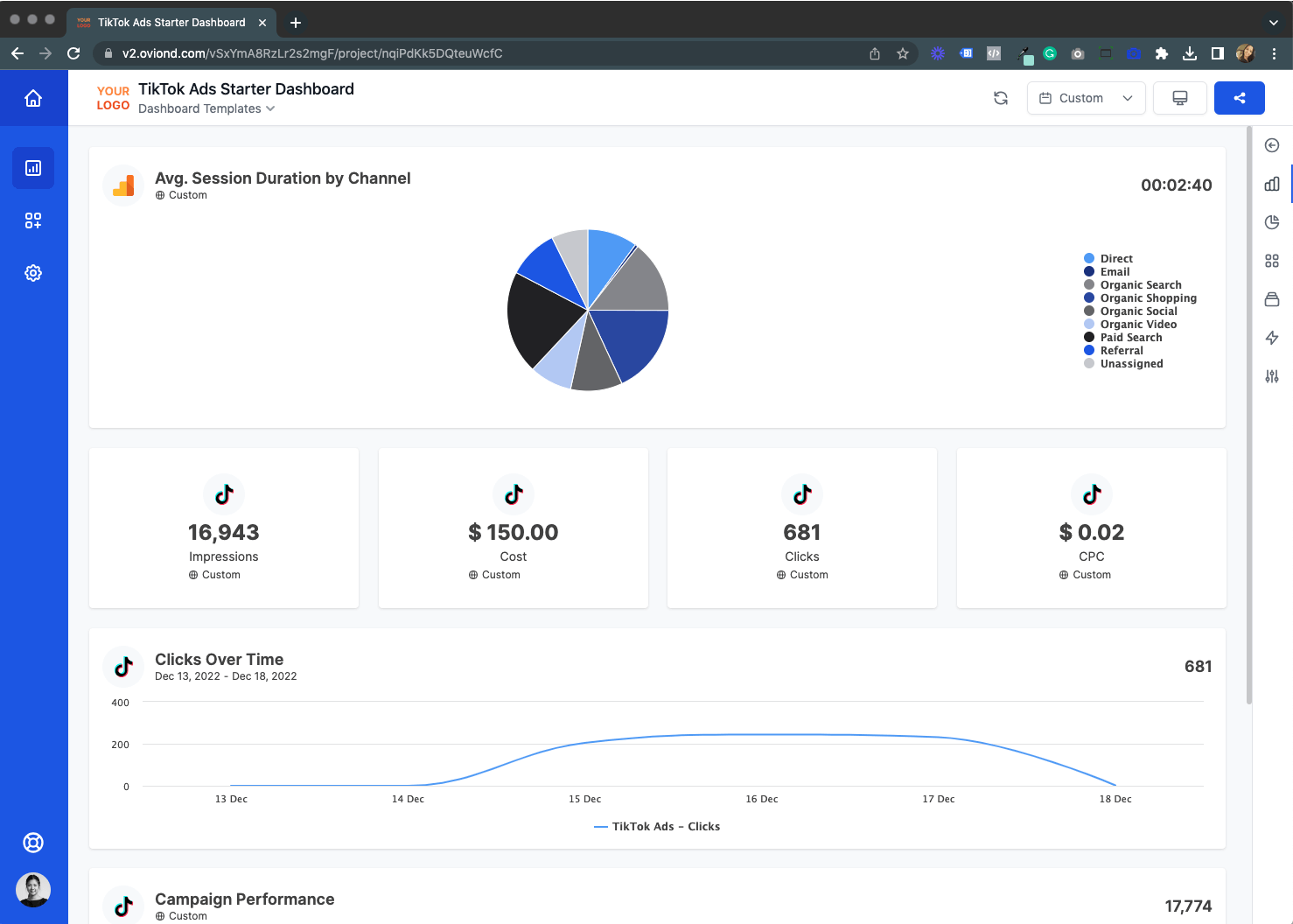Switch to the TikTok Ads Starter Dashboard tab
This screenshot has height=924, width=1293.
171,22
